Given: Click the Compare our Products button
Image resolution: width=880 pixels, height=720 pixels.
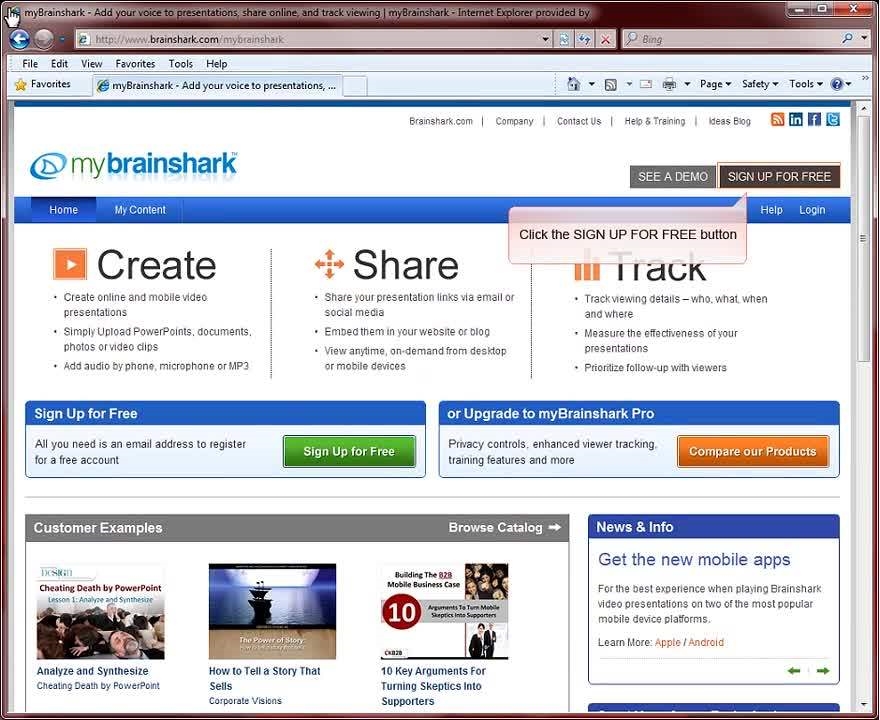Looking at the screenshot, I should click(753, 451).
